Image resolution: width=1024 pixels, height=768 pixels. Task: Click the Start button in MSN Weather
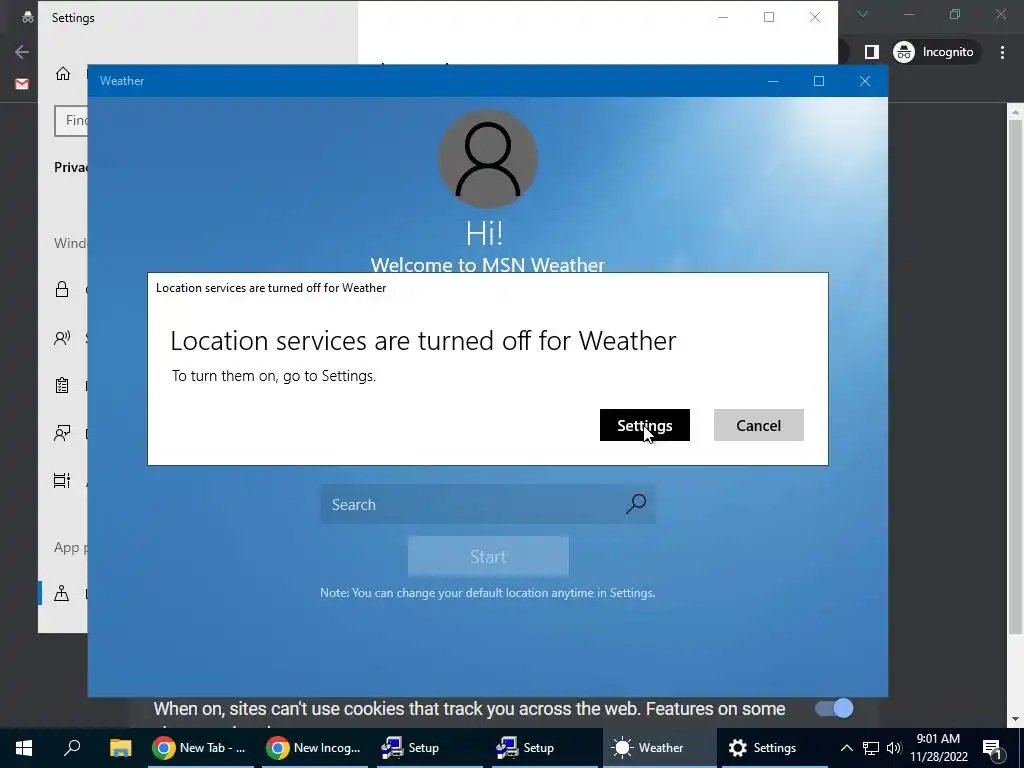[x=488, y=556]
